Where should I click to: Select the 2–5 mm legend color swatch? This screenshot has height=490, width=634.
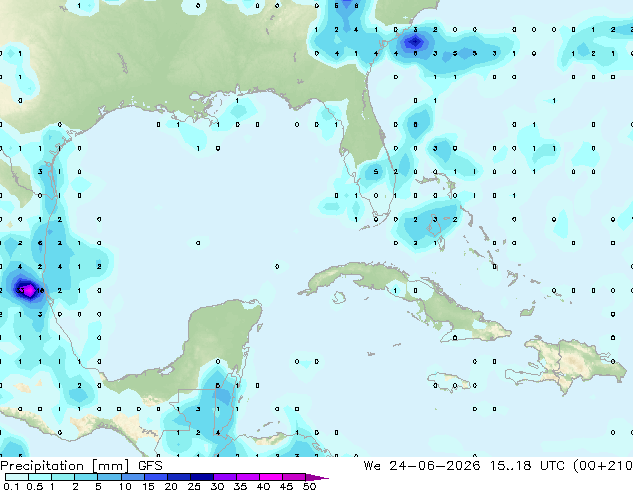(86, 477)
